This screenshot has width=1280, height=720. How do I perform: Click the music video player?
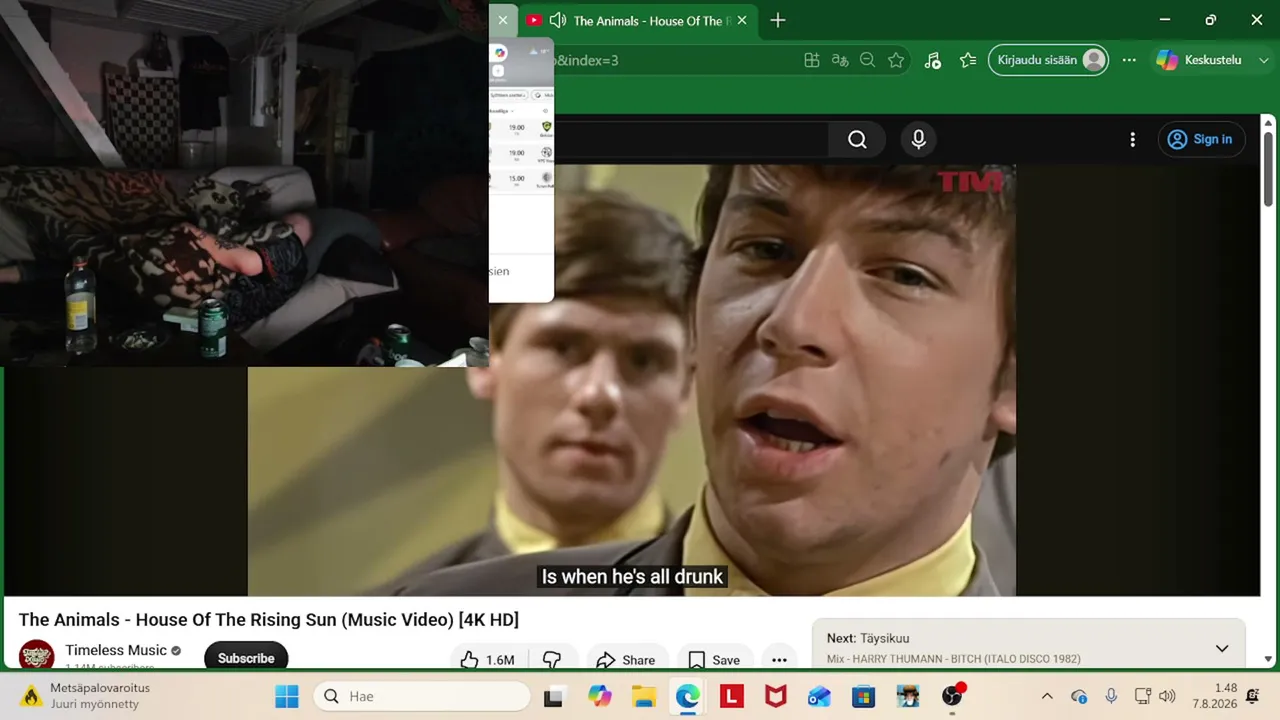pyautogui.click(x=632, y=380)
